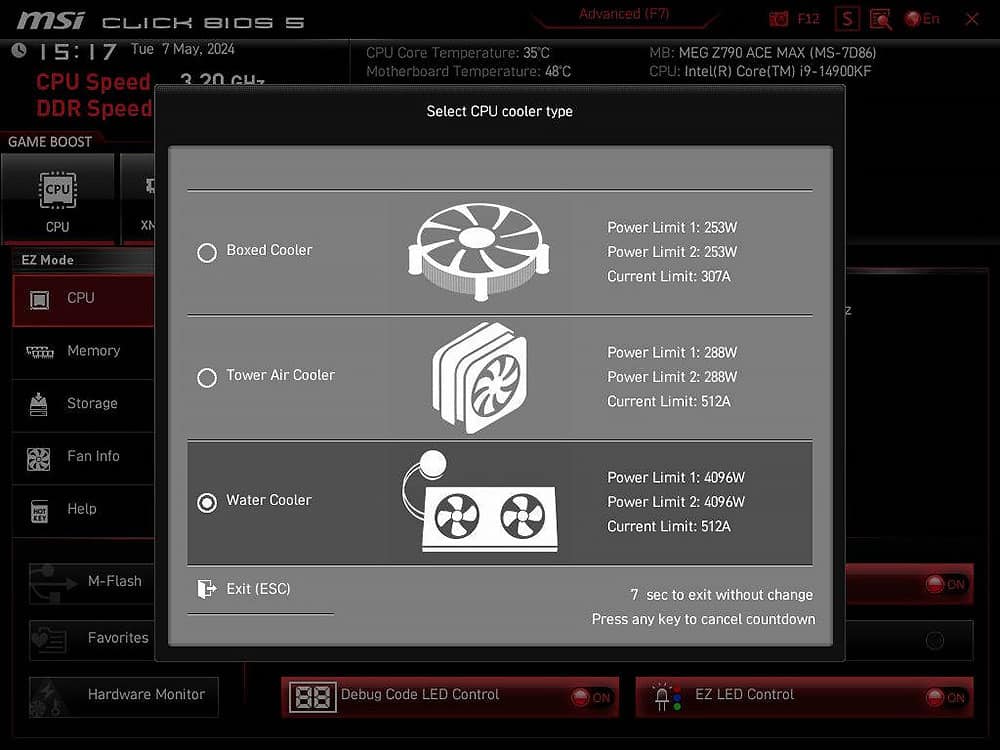Click the Water Cooler radiator illustration
The image size is (1000, 750).
pos(480,501)
